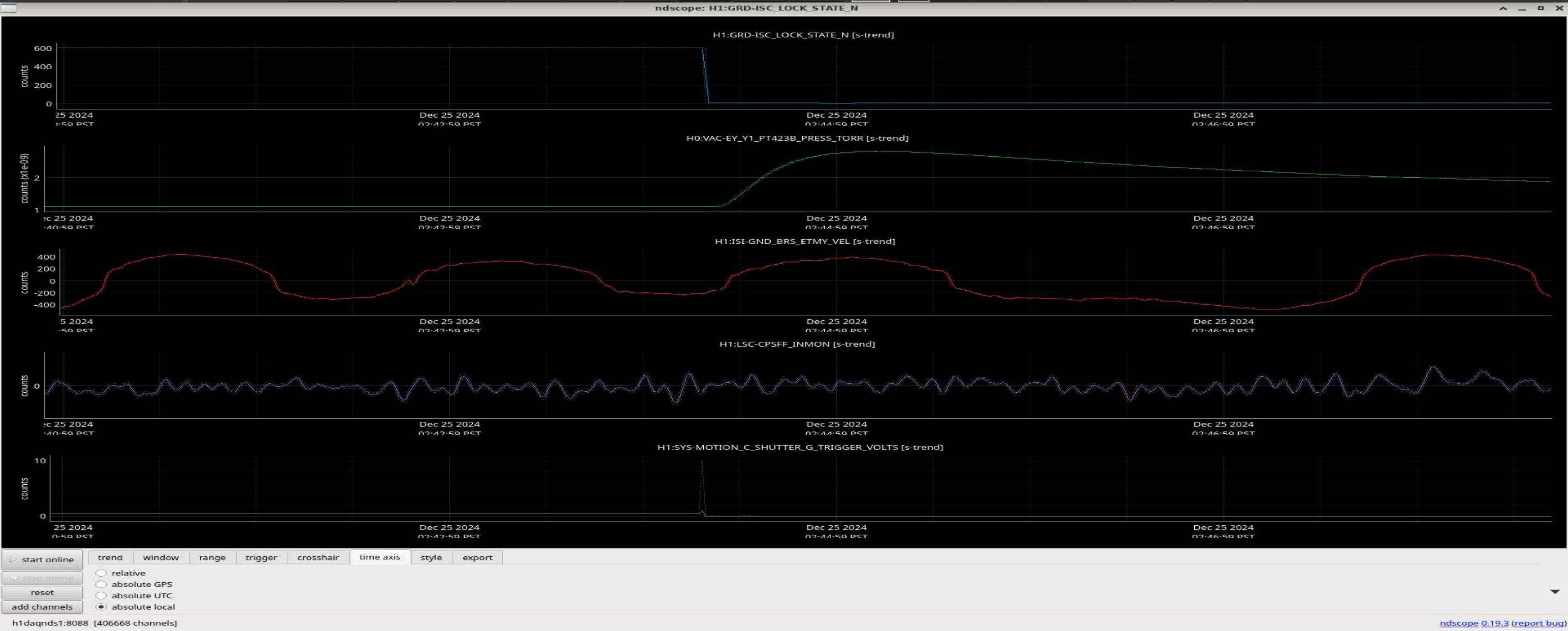Click the reset button
The height and width of the screenshot is (631, 1568).
click(x=42, y=592)
